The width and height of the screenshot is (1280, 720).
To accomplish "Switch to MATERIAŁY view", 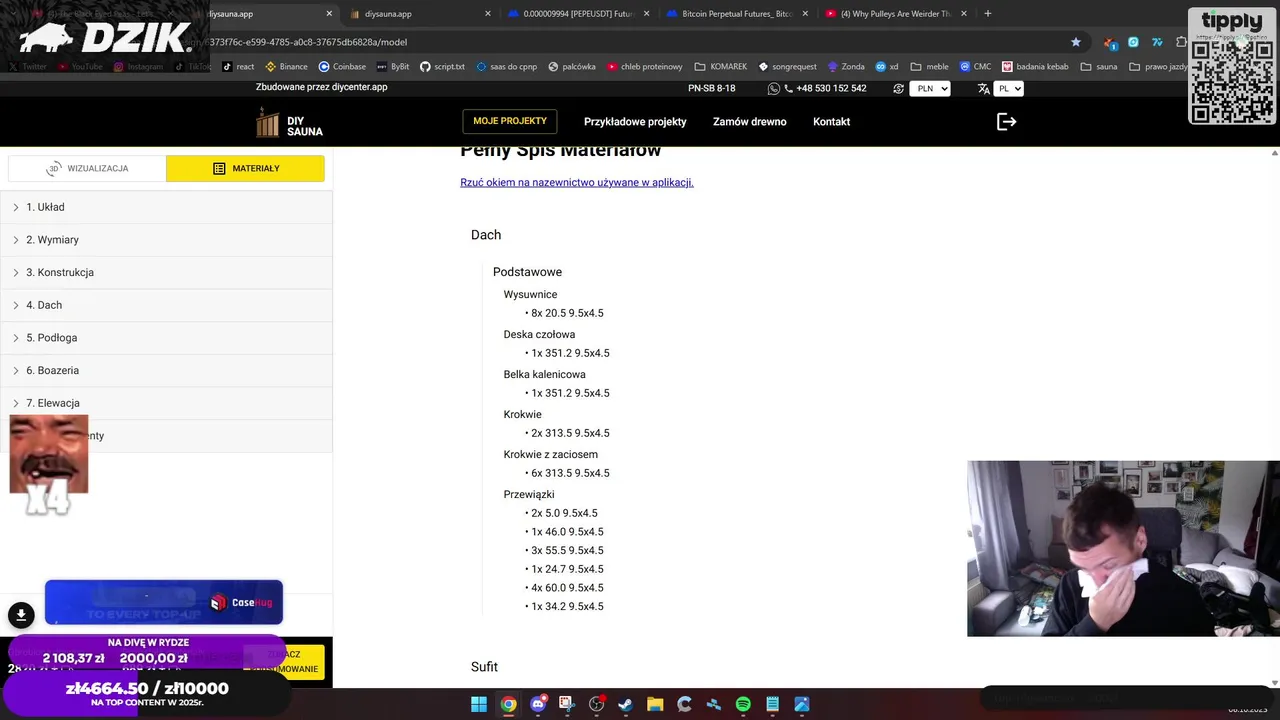I will [245, 168].
